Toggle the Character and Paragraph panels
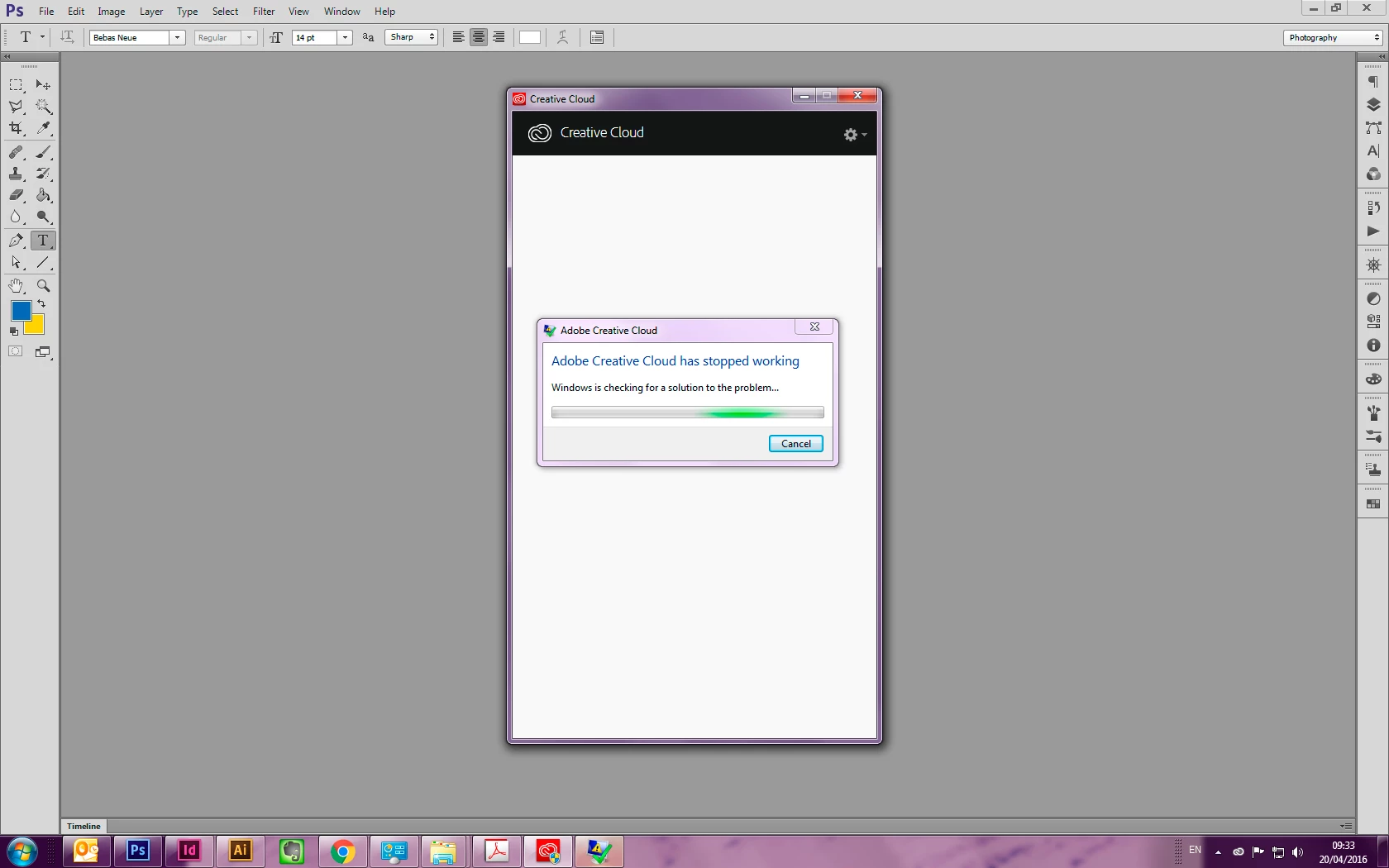This screenshot has height=868, width=1389. coord(597,37)
